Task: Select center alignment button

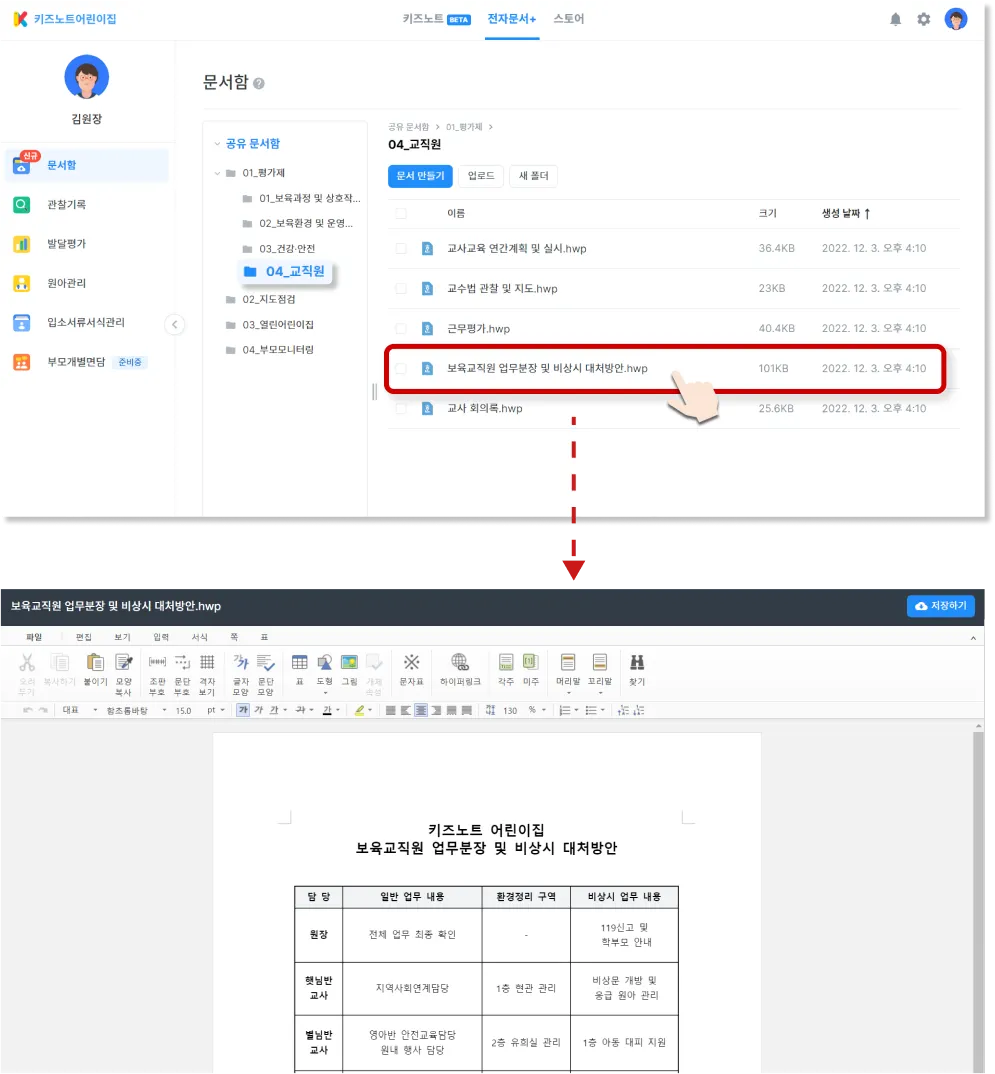Action: [x=421, y=710]
